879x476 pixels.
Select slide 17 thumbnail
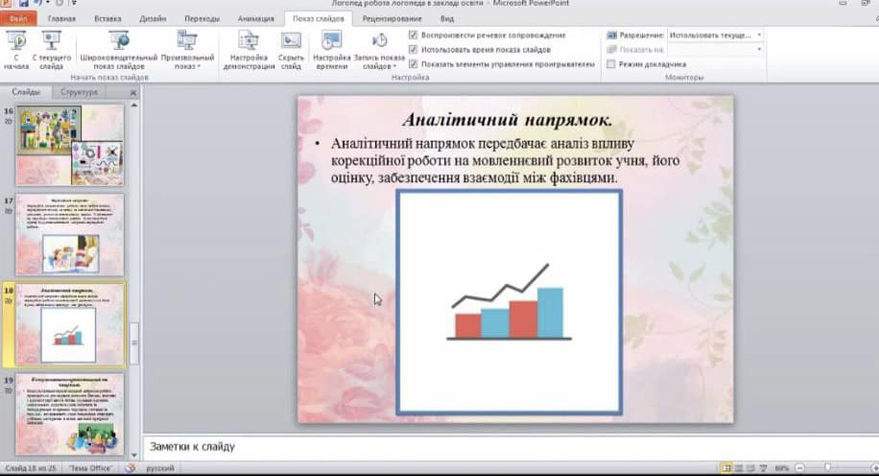tap(70, 235)
